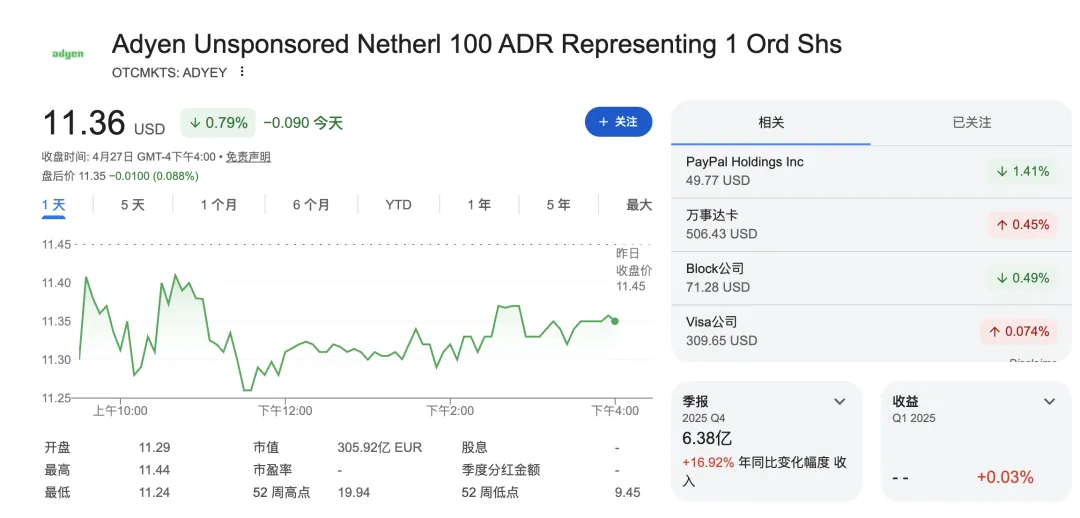Click the 市值 value 305.92亿 EUR

[380, 448]
